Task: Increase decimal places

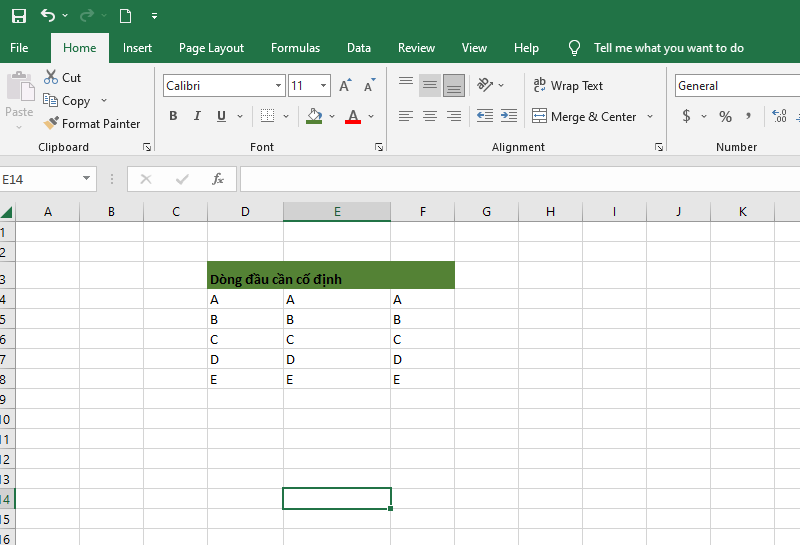Action: click(x=779, y=116)
